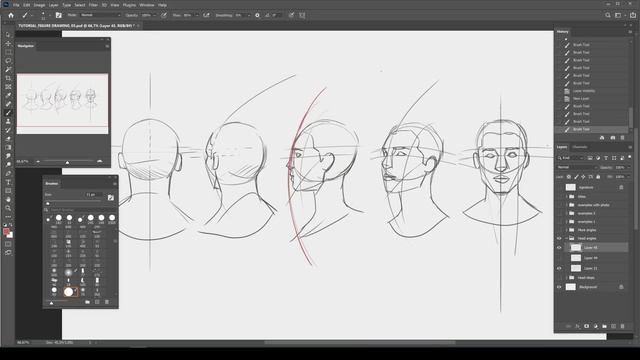Image resolution: width=640 pixels, height=360 pixels.
Task: Select the last Brush Tool history state
Action: point(592,129)
